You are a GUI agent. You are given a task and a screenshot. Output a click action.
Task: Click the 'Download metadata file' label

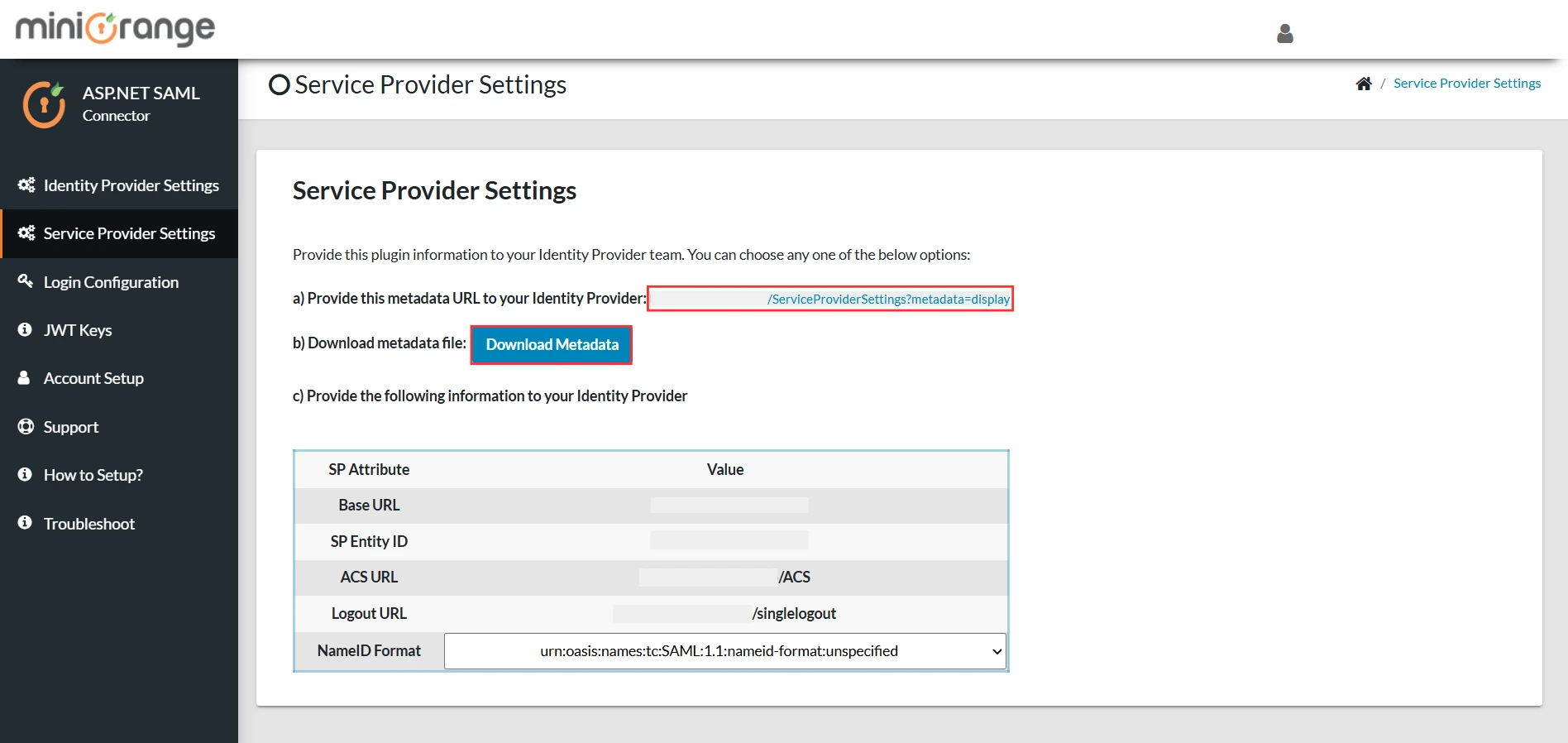pyautogui.click(x=380, y=343)
